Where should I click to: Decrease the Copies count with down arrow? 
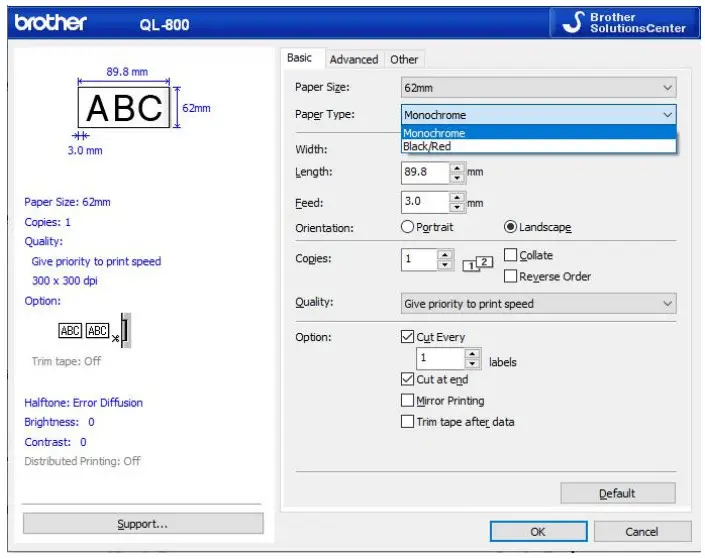445,265
